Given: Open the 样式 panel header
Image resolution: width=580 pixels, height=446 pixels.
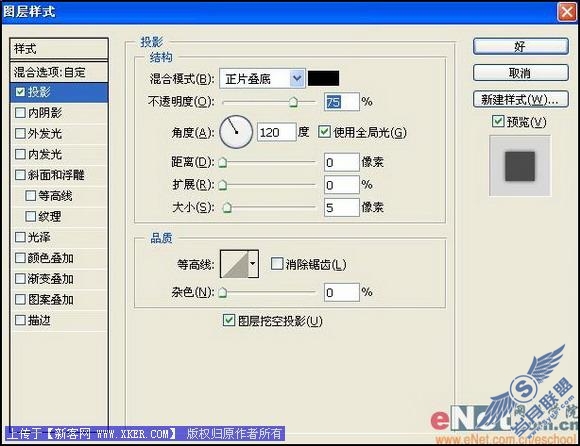Looking at the screenshot, I should point(59,49).
